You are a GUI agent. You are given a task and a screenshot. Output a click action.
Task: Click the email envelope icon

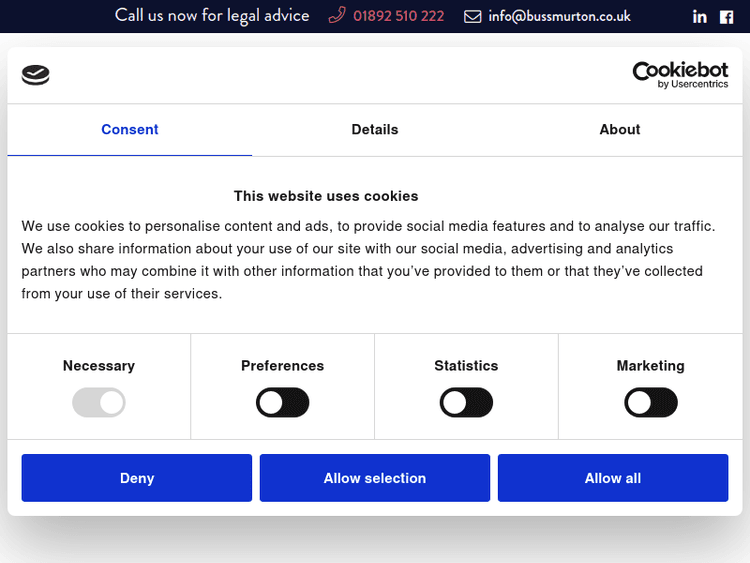tap(473, 16)
